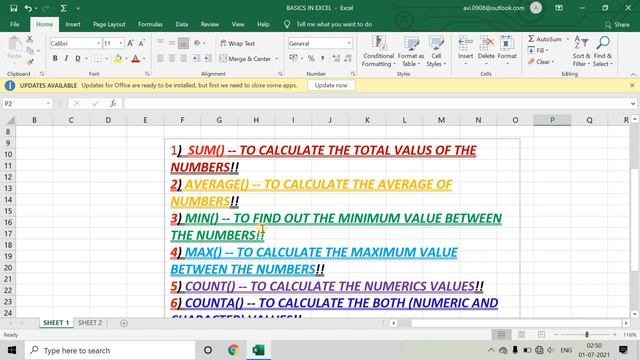This screenshot has width=640, height=360.
Task: Open Conditional Formatting menu
Action: point(378,51)
